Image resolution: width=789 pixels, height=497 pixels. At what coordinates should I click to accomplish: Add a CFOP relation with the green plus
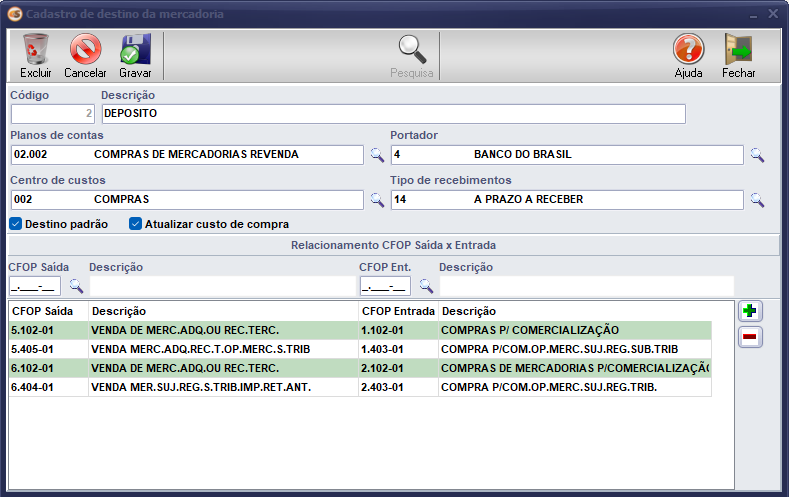[x=749, y=311]
